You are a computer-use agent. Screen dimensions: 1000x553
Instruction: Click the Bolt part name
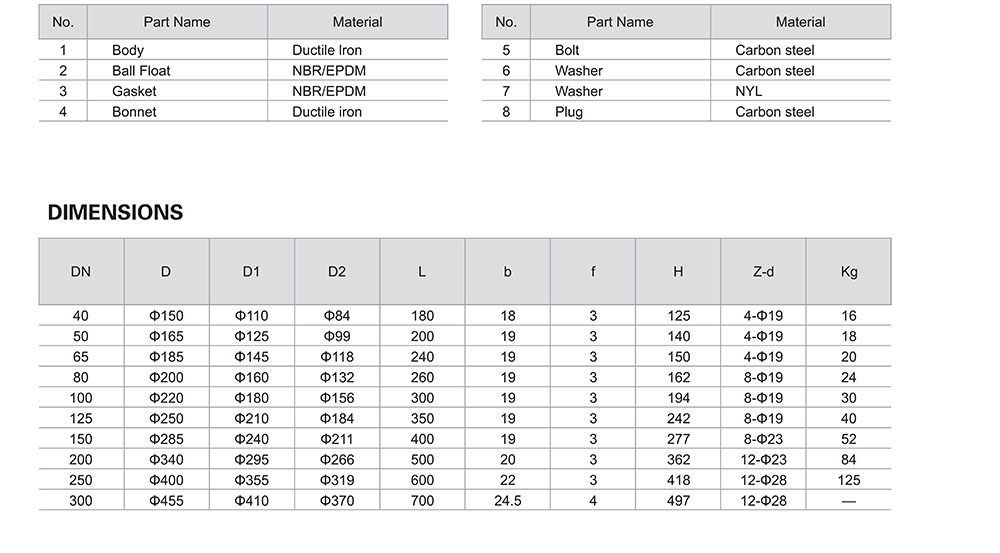pos(567,50)
